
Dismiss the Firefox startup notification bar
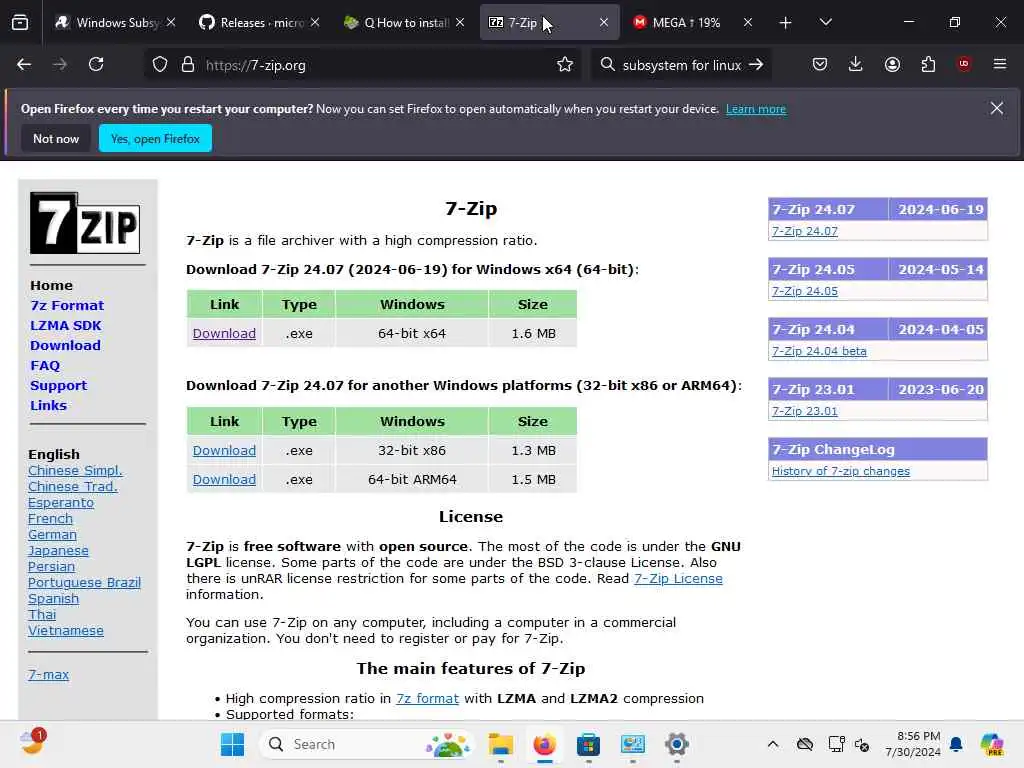[997, 108]
